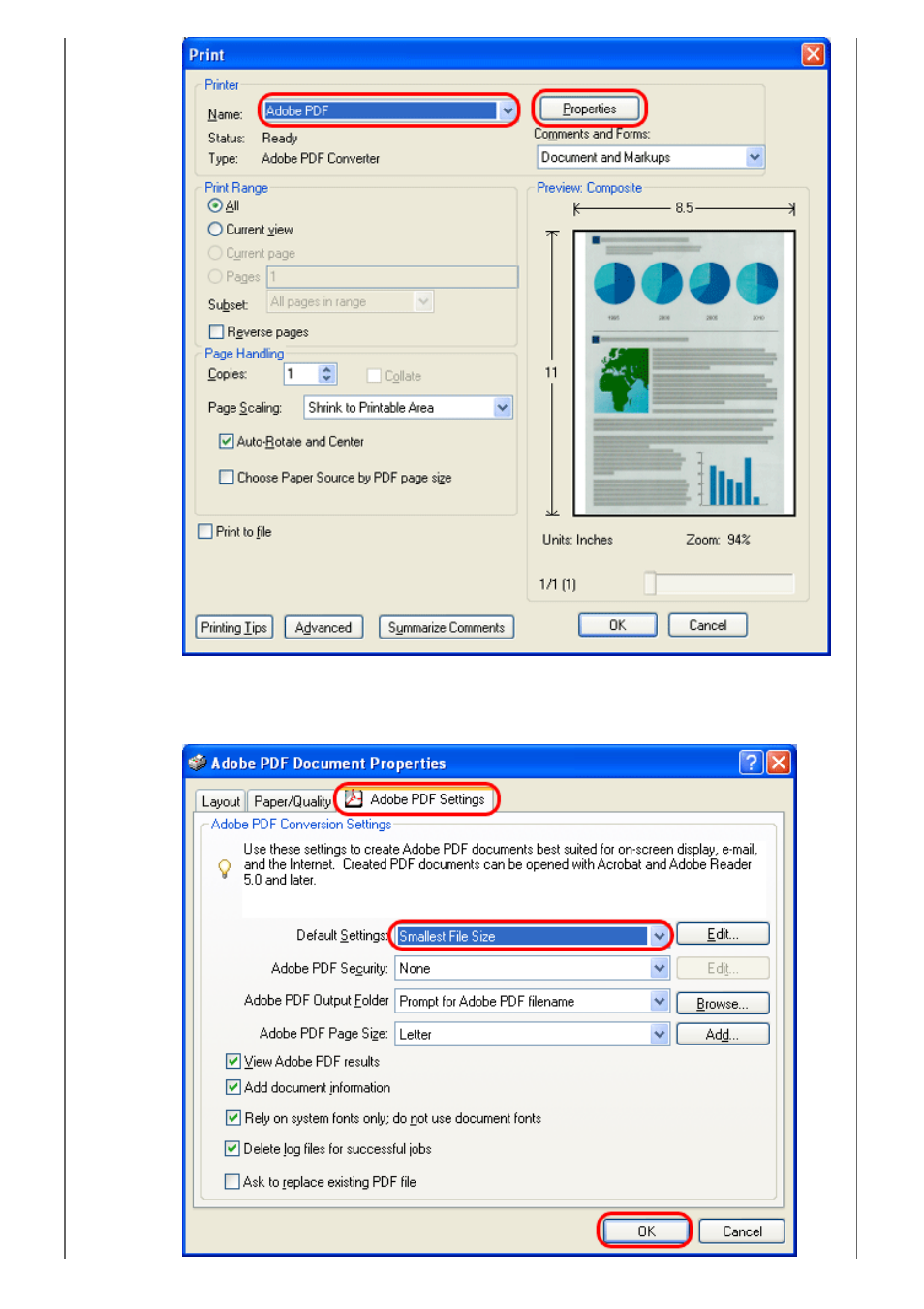The image size is (924, 1309).
Task: Toggle View Adobe PDF results checkbox
Action: [232, 1061]
